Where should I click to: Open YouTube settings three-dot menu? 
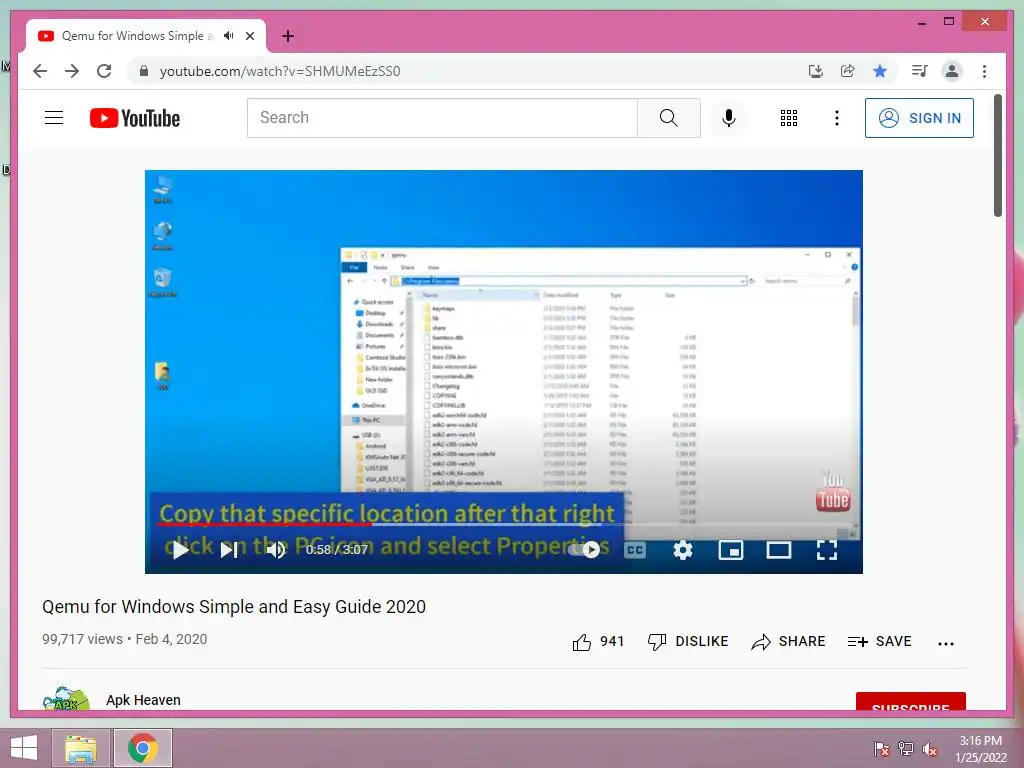click(x=837, y=118)
